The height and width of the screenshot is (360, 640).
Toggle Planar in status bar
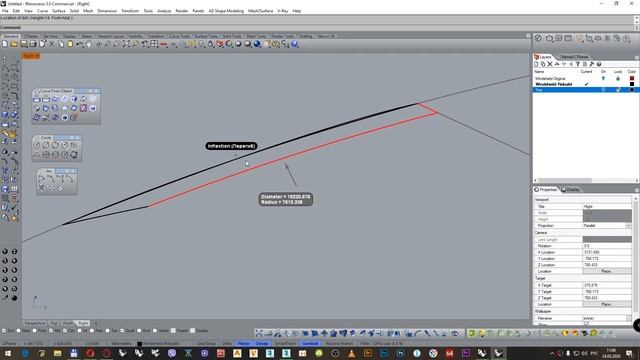[x=244, y=344]
